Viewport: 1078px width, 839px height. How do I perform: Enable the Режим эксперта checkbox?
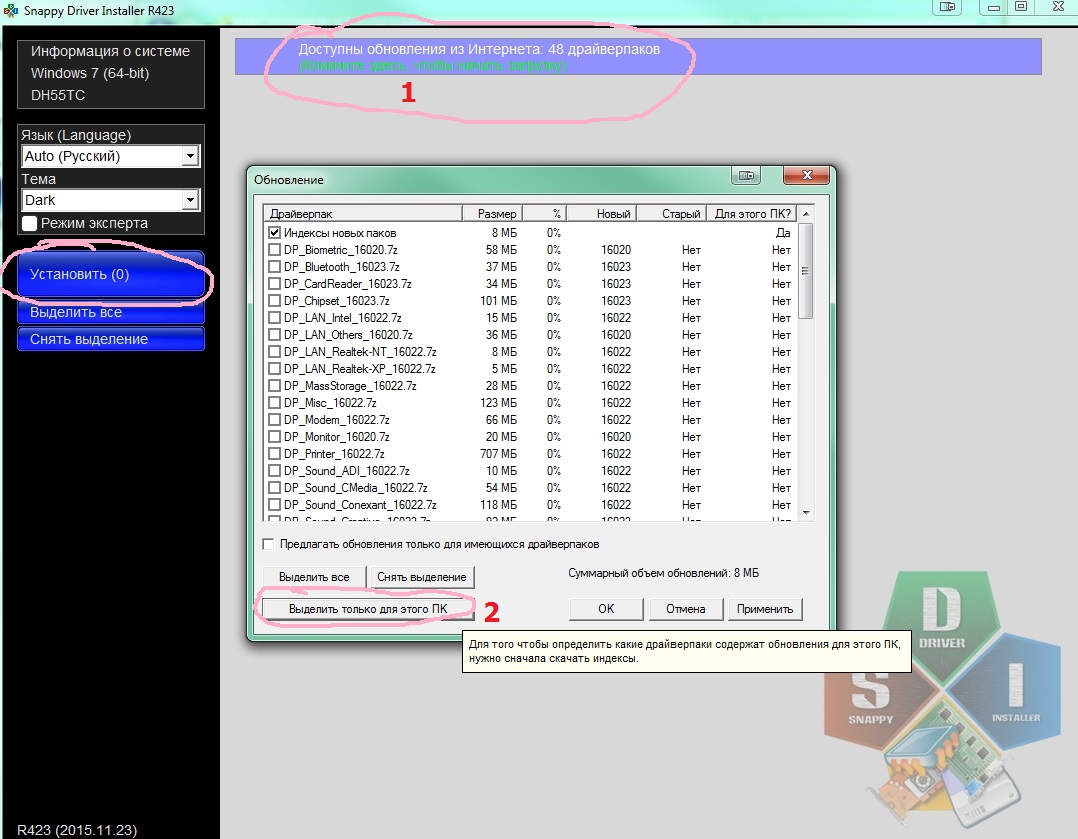click(x=30, y=223)
